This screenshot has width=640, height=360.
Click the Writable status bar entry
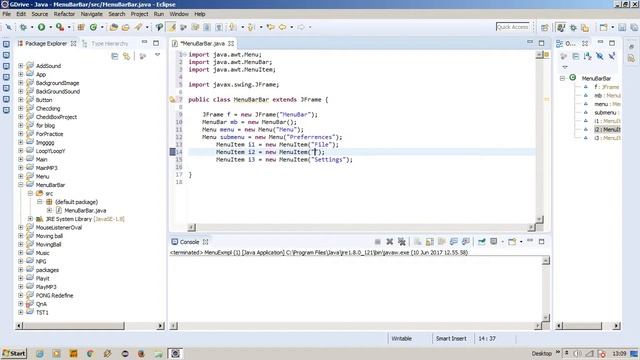click(x=401, y=338)
